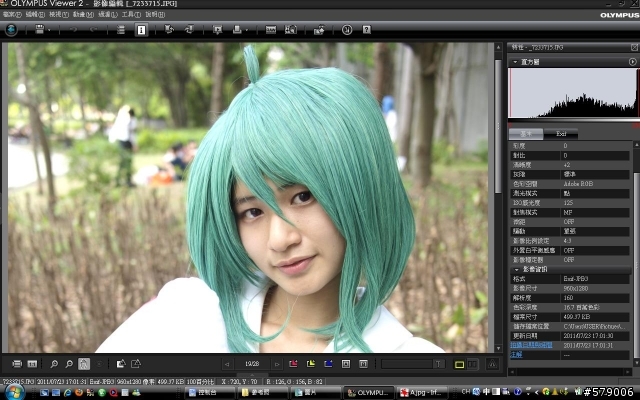The width and height of the screenshot is (640, 400).
Task: Toggle the info properties panel icon
Action: point(141,30)
